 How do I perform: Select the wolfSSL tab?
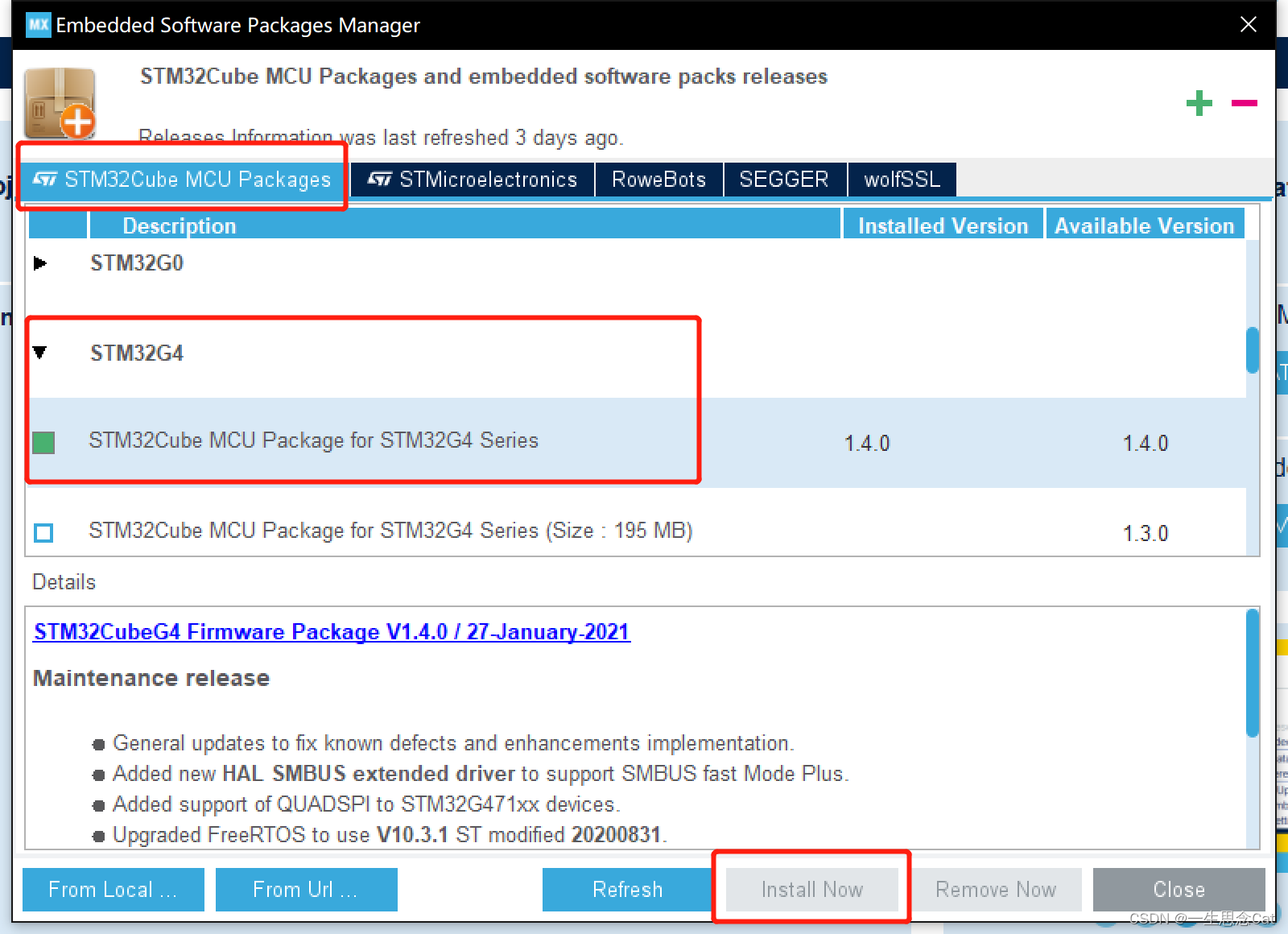point(902,179)
